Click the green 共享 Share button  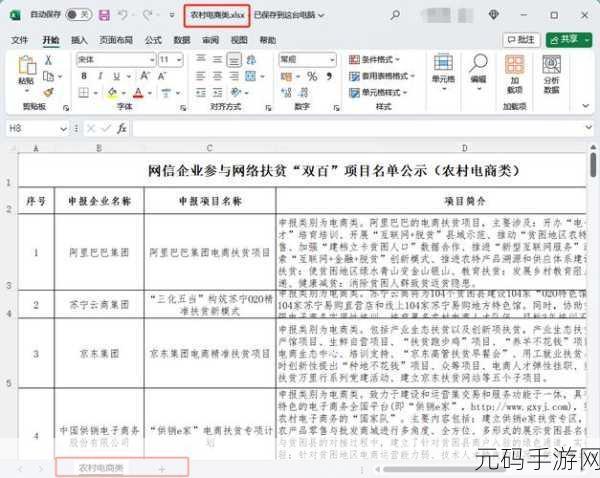569,39
